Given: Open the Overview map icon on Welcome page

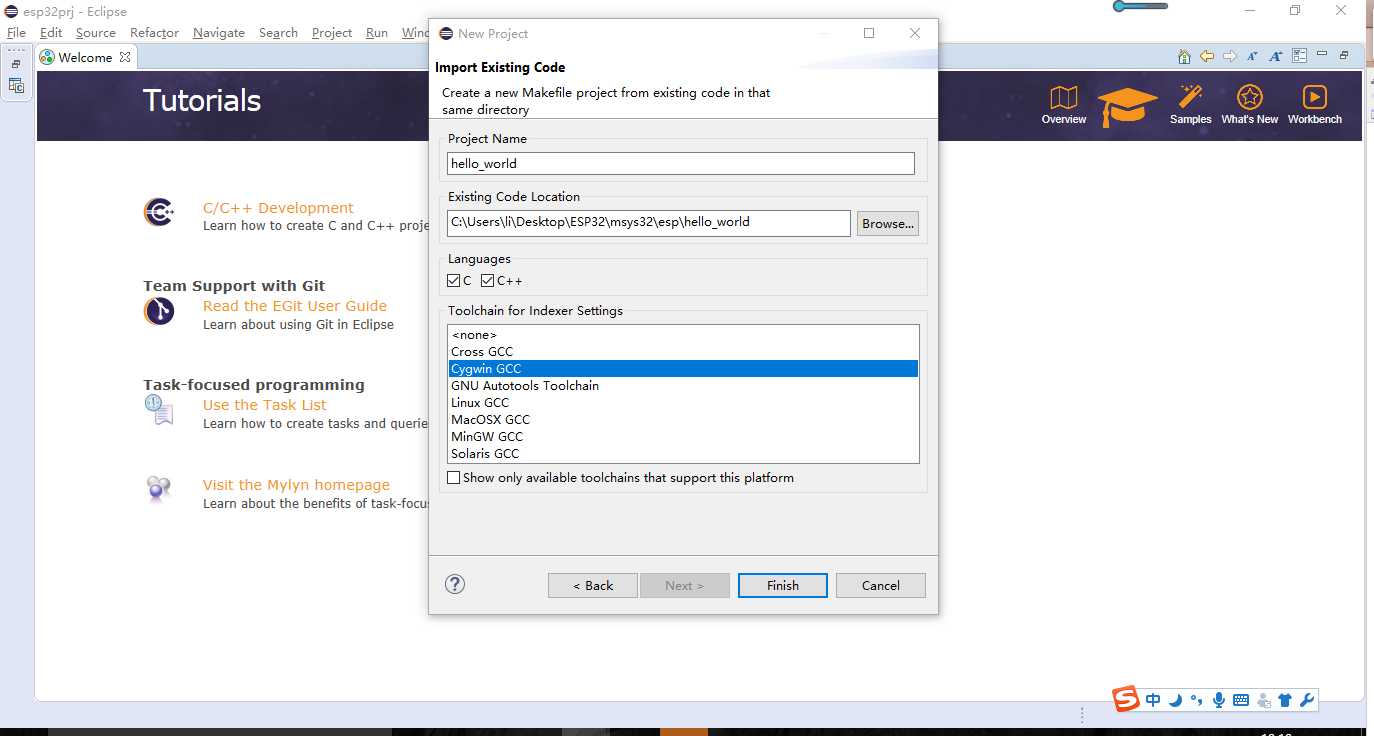Looking at the screenshot, I should [x=1063, y=98].
